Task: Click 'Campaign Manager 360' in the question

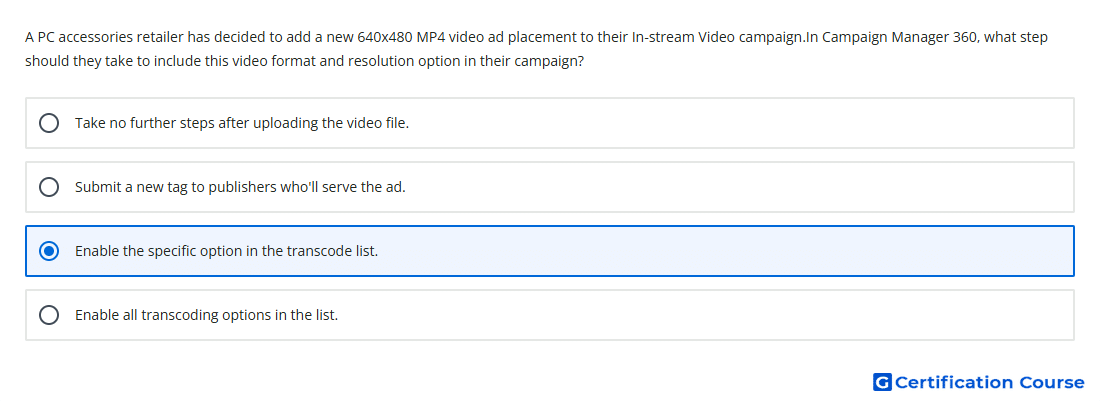Action: pyautogui.click(x=899, y=37)
